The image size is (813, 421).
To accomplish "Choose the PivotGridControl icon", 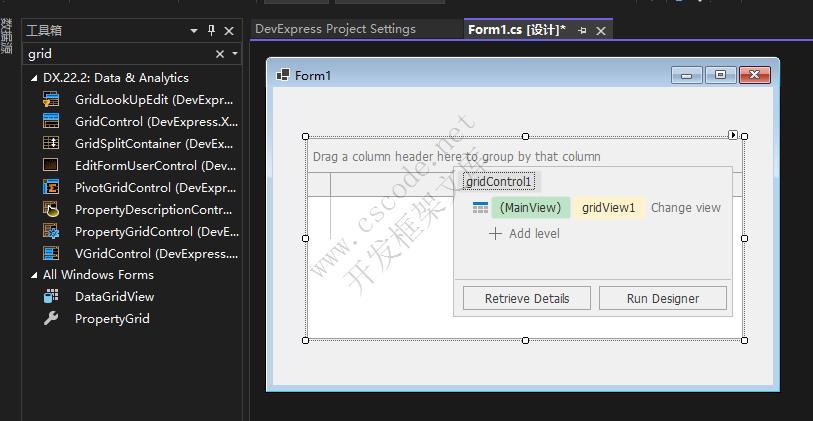I will click(x=51, y=187).
